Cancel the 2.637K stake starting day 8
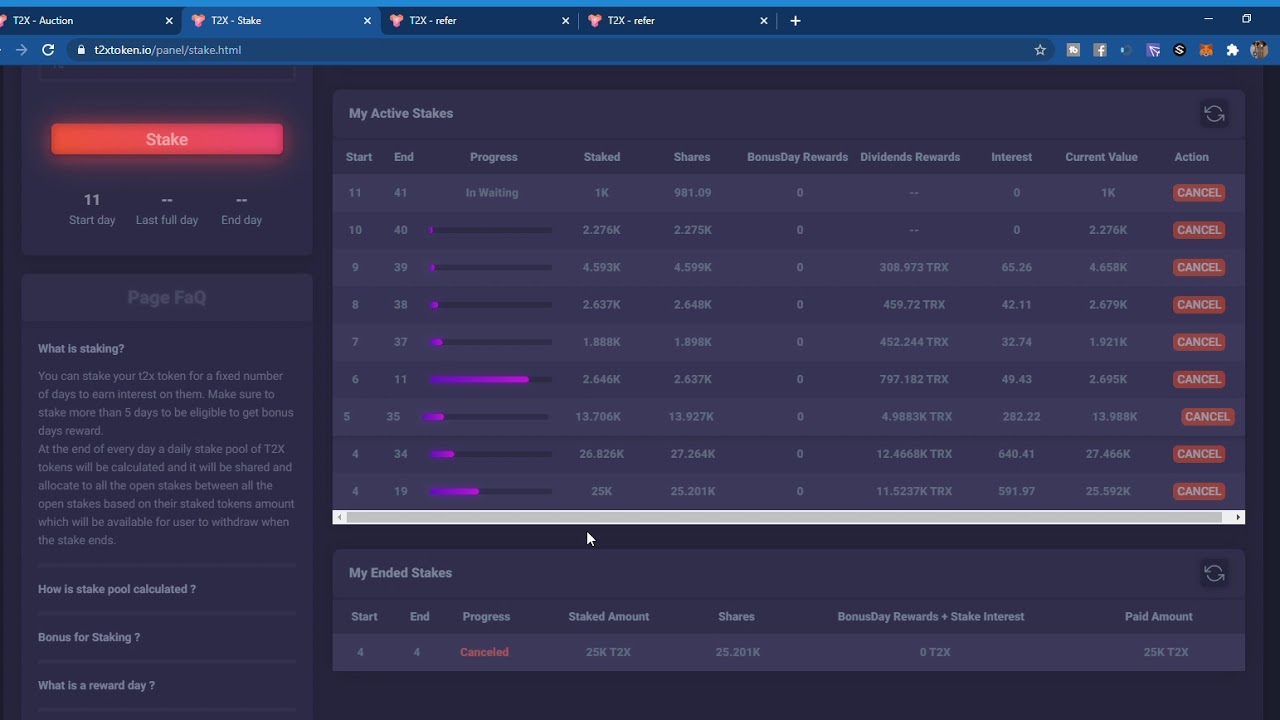The width and height of the screenshot is (1280, 720). [1198, 305]
